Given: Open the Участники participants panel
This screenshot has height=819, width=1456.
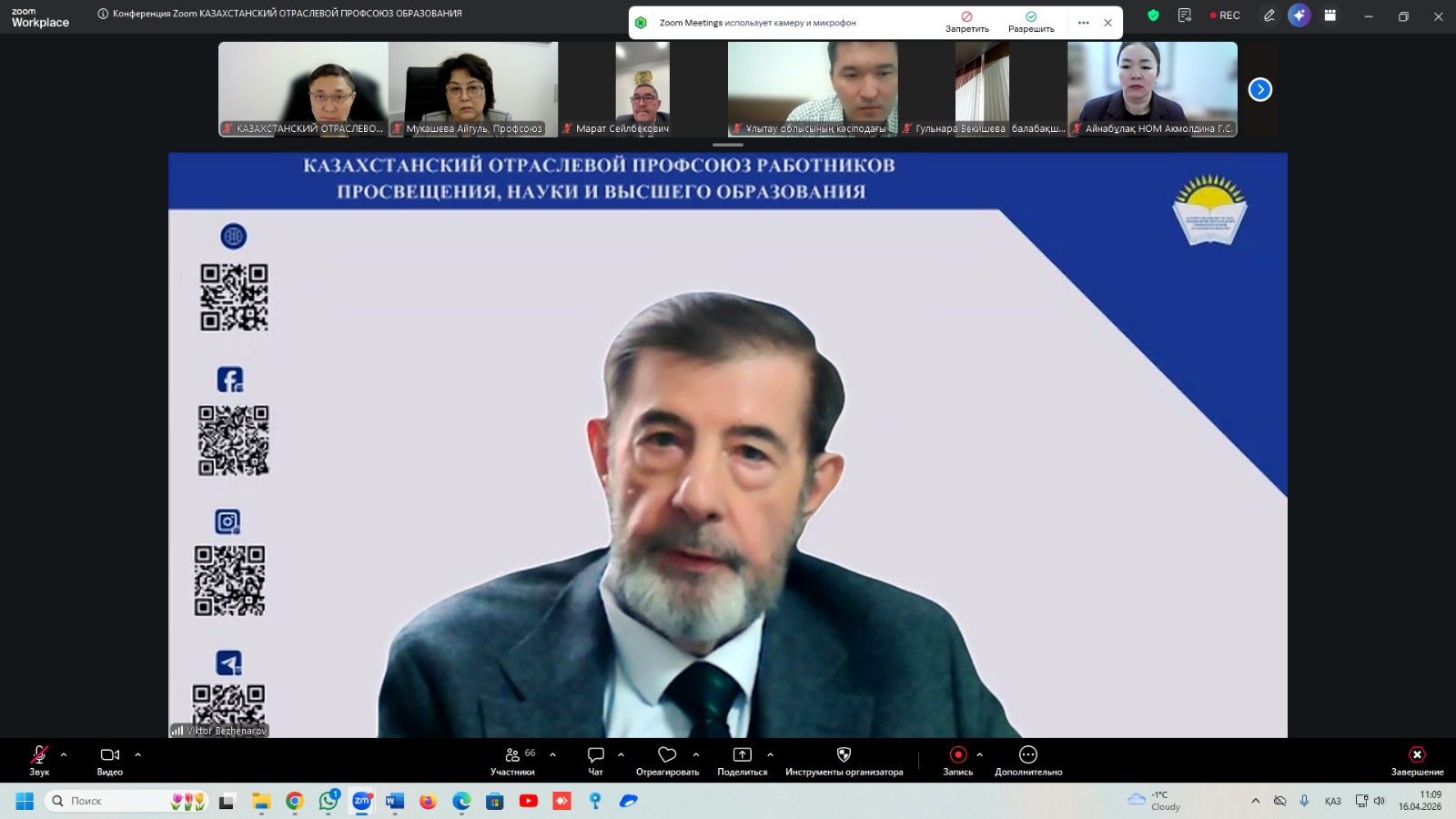Looking at the screenshot, I should (512, 759).
